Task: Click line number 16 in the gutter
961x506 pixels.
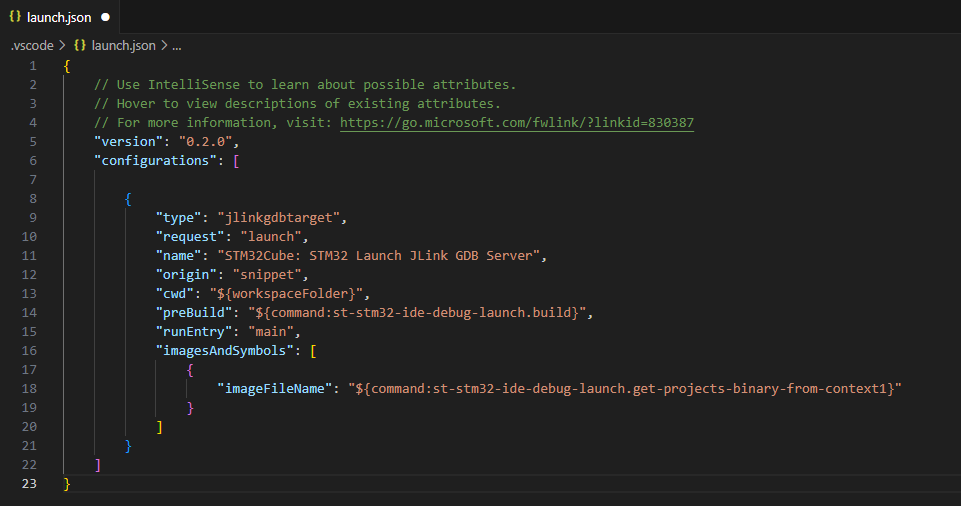Action: pyautogui.click(x=29, y=350)
